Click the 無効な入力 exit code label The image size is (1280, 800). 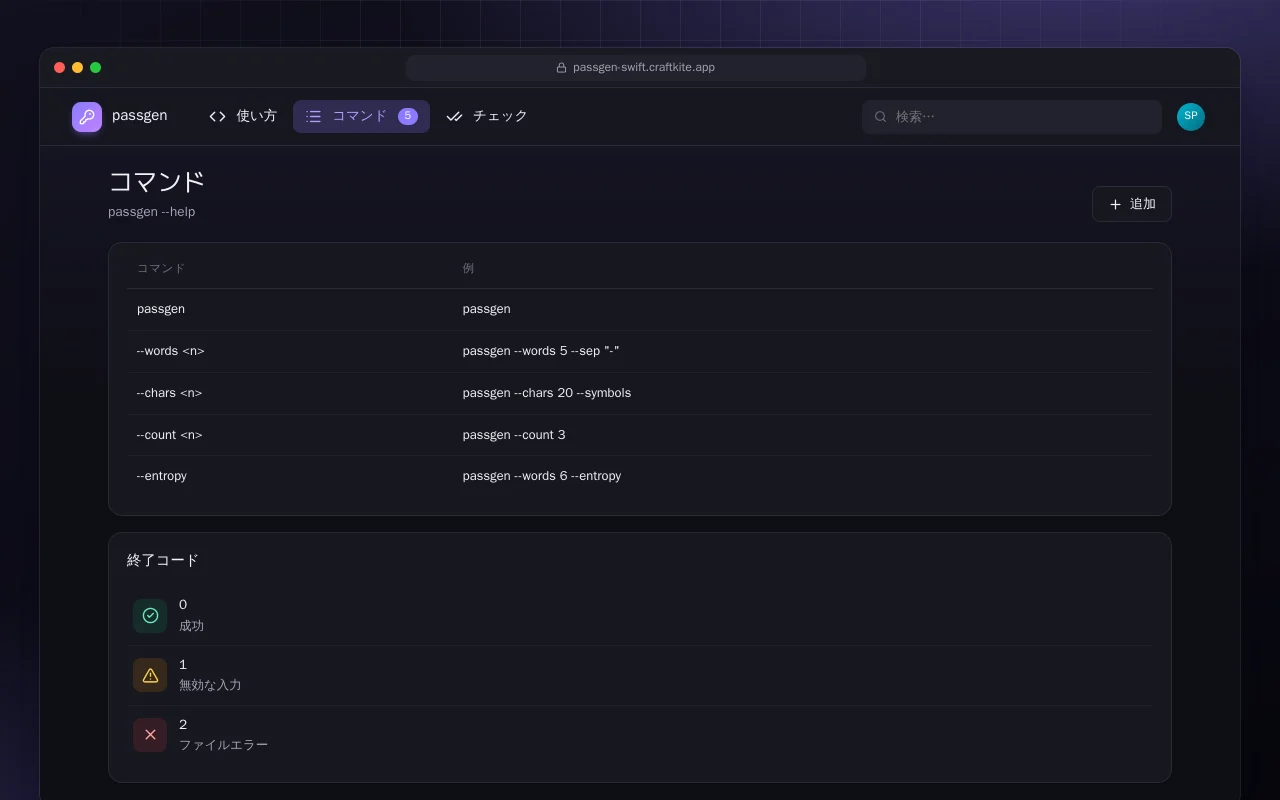click(x=210, y=686)
